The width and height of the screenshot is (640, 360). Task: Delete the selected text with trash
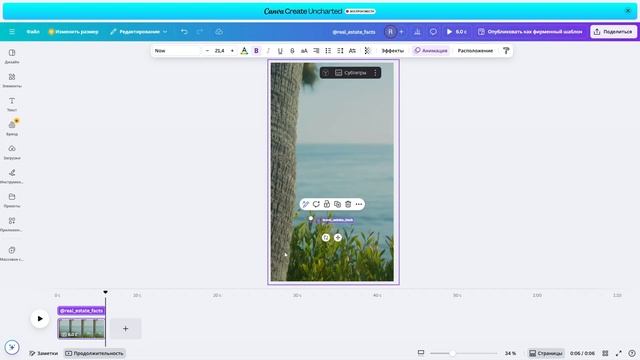click(x=348, y=204)
